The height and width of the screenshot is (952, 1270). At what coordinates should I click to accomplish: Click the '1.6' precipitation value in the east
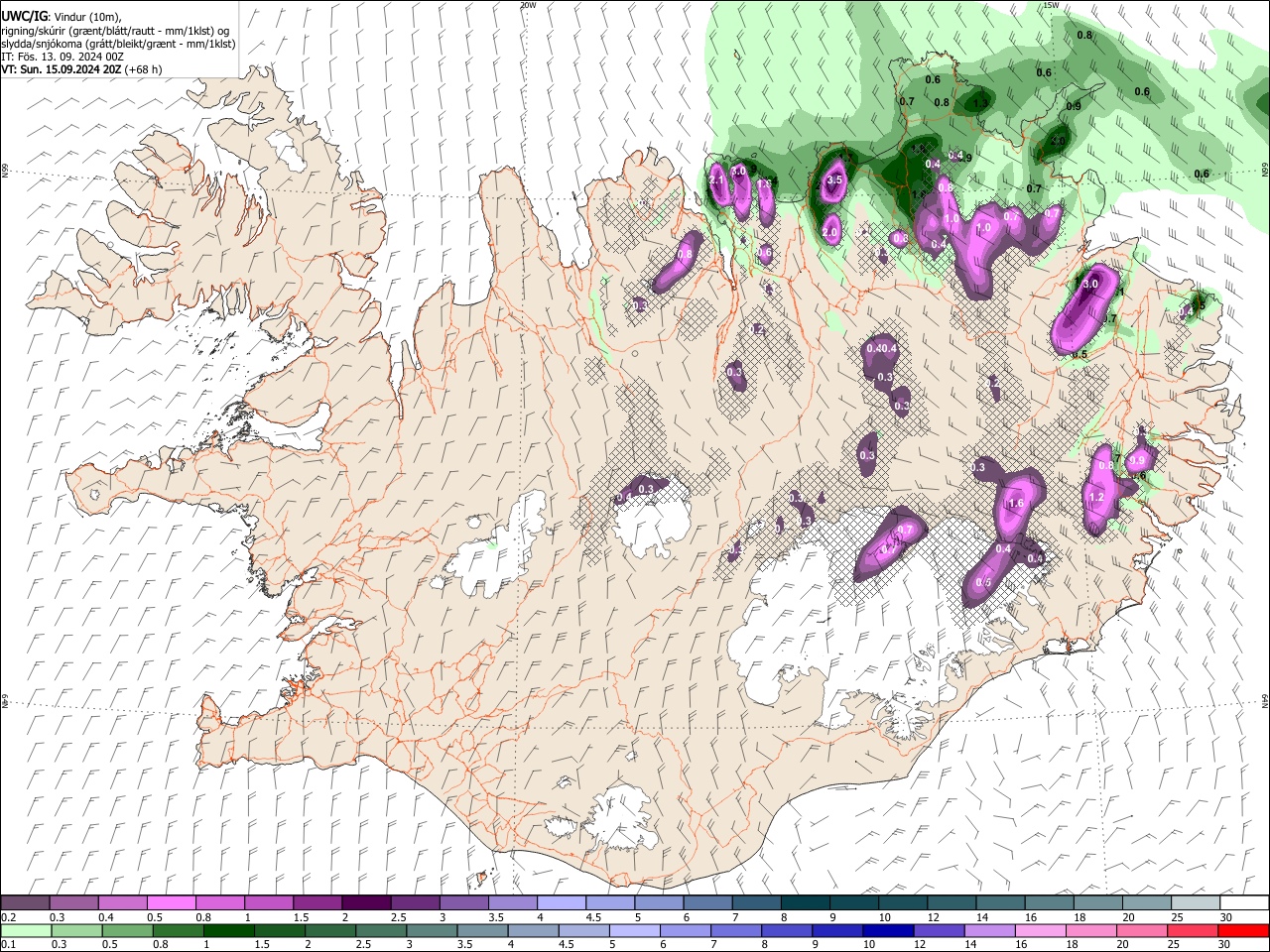point(1016,504)
